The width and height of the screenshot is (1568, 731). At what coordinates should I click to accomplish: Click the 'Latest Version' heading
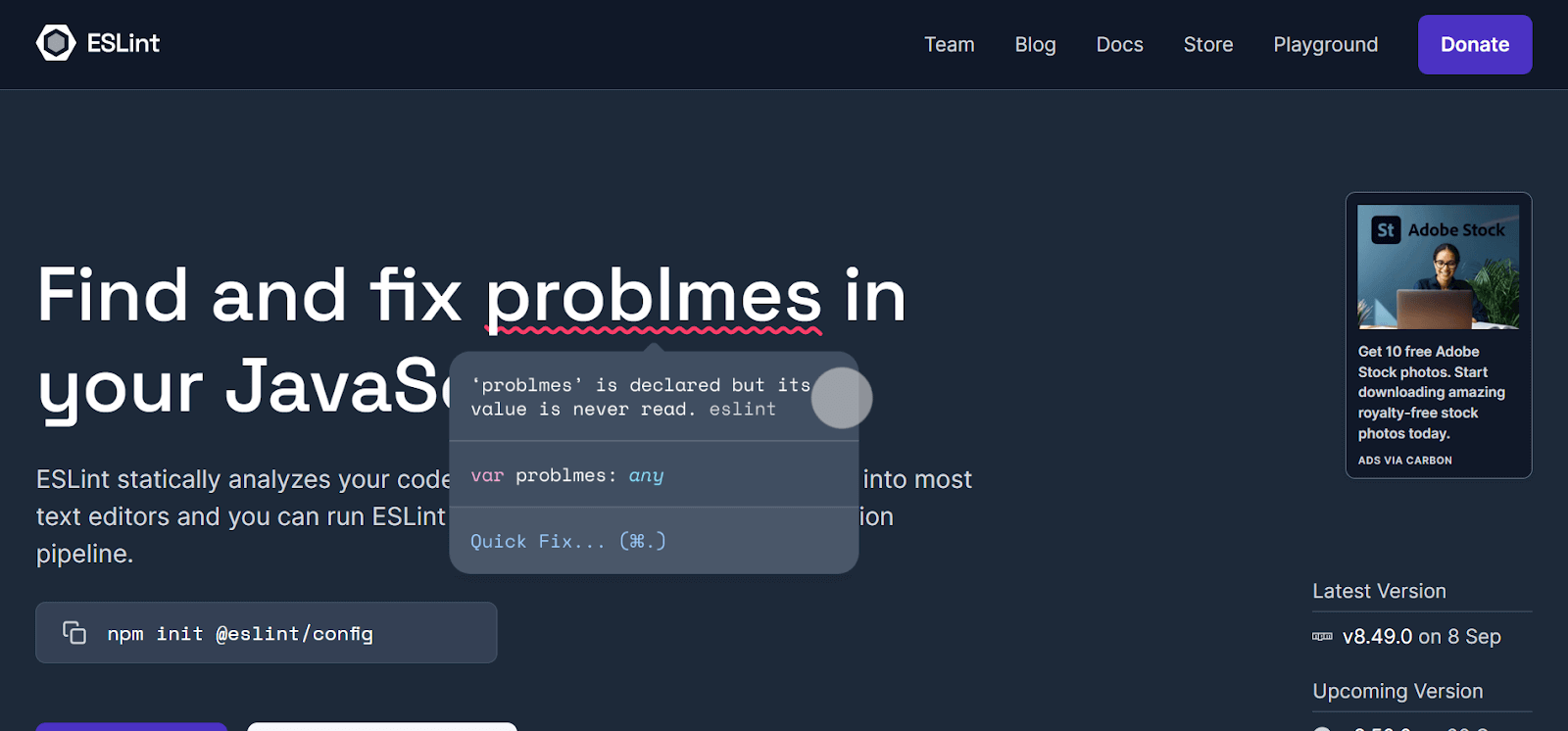(1379, 591)
